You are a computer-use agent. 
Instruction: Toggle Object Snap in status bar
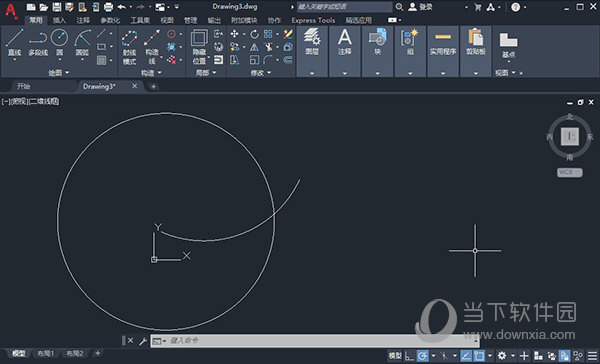tap(479, 356)
